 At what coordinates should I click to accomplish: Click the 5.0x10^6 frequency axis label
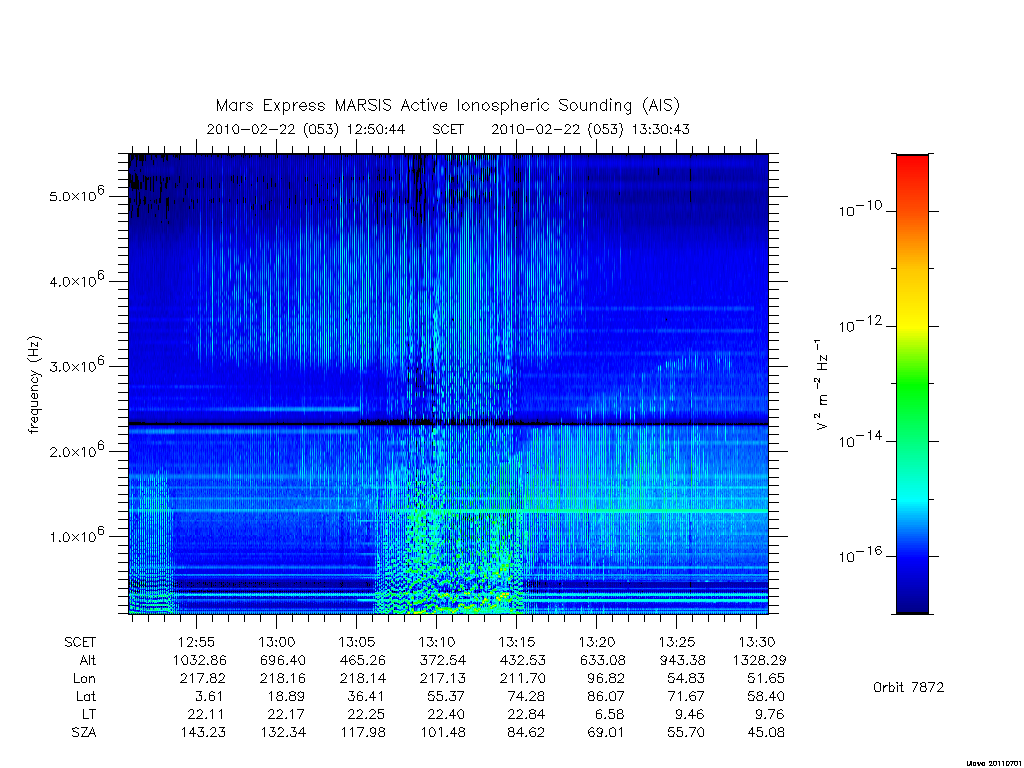pyautogui.click(x=77, y=195)
